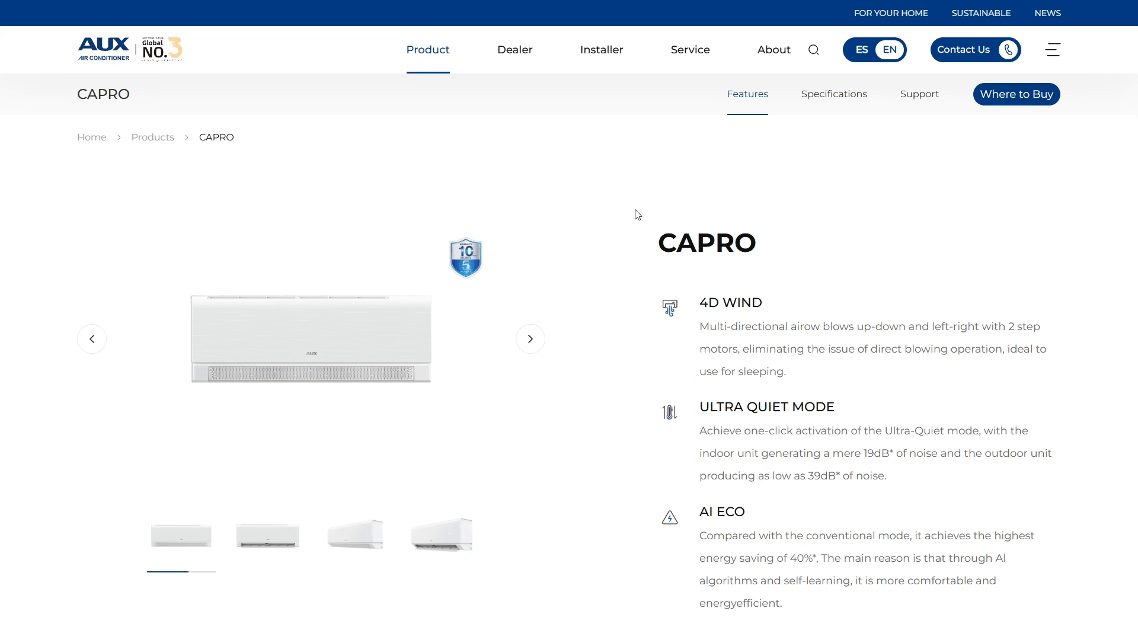1138x640 pixels.
Task: Click the Where to Buy button
Action: [x=1016, y=94]
